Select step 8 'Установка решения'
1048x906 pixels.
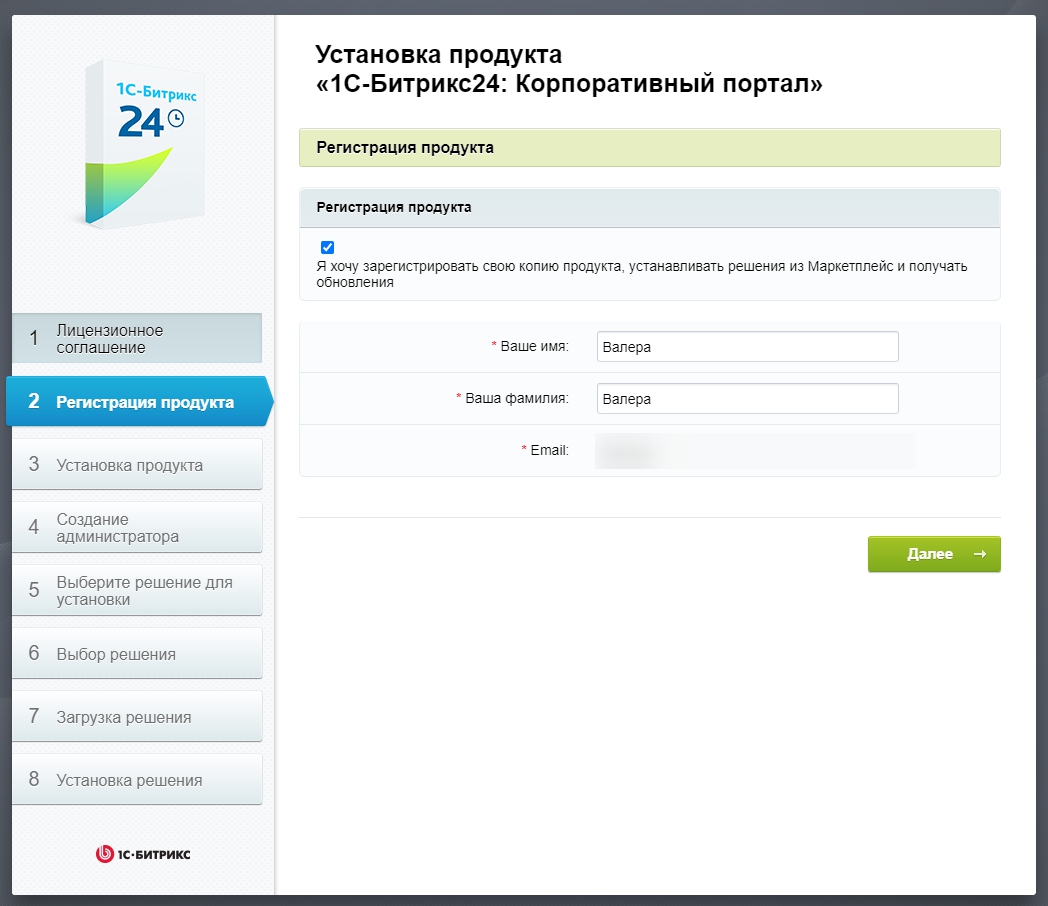pyautogui.click(x=137, y=779)
